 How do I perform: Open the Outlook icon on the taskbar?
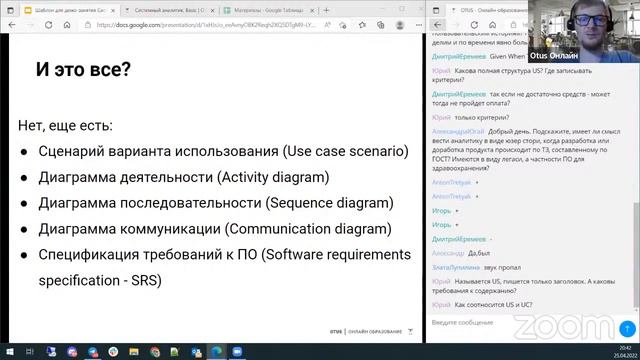[196, 352]
